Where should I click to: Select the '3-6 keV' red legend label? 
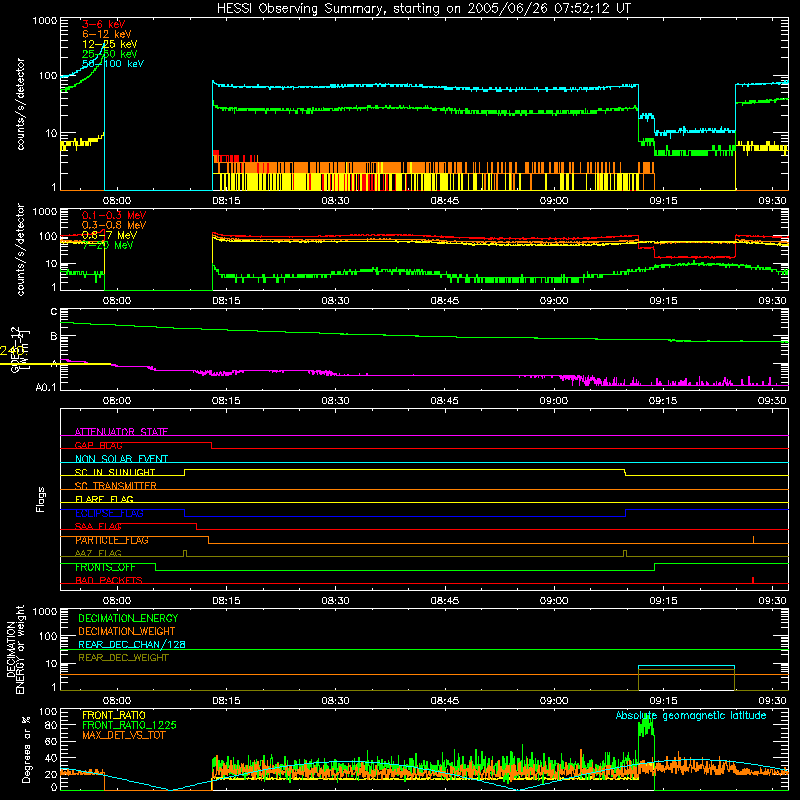[x=104, y=24]
